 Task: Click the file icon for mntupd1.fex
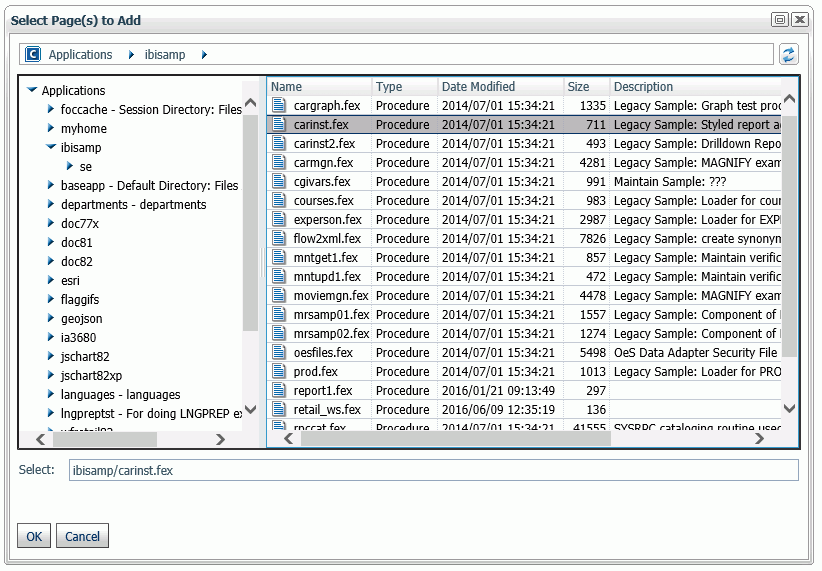click(279, 276)
